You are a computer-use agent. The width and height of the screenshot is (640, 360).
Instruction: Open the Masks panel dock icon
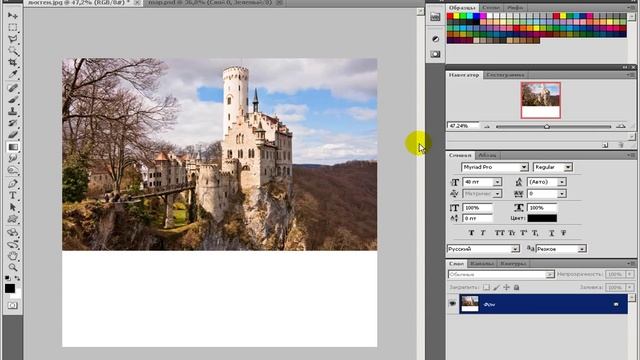tap(435, 54)
